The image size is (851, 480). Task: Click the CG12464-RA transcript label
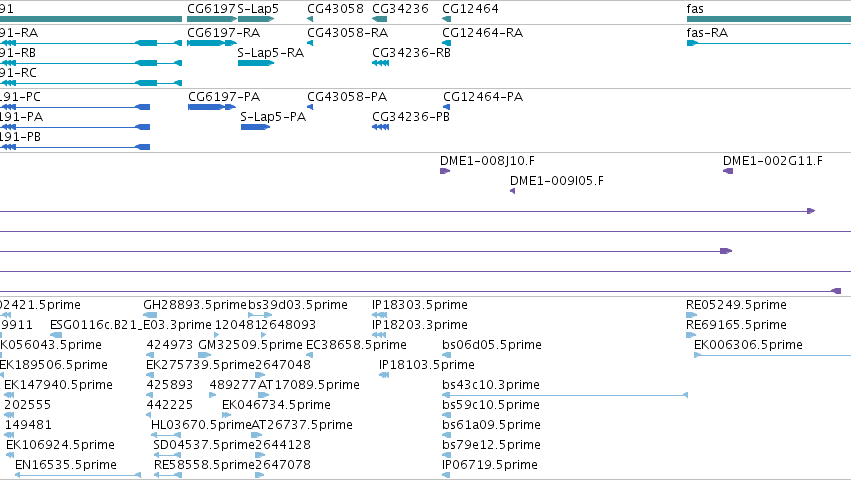click(x=482, y=33)
